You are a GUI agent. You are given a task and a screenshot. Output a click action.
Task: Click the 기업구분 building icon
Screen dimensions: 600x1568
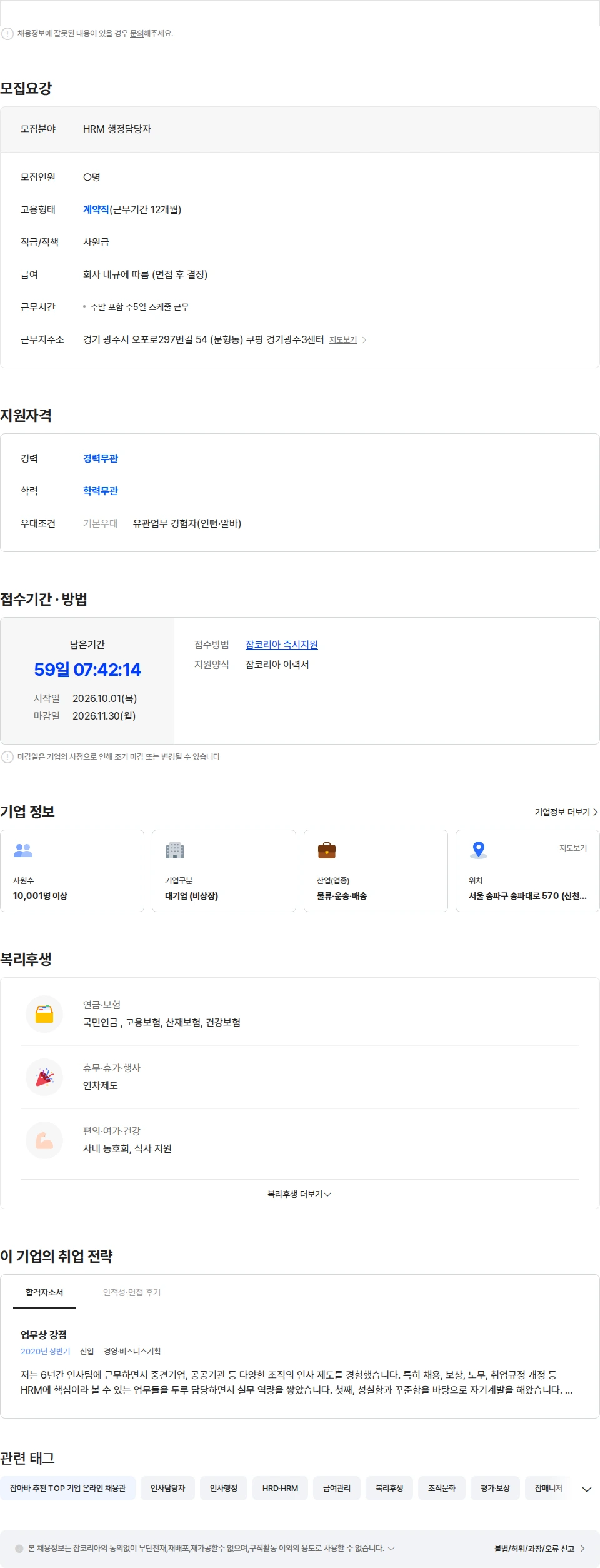click(x=175, y=850)
